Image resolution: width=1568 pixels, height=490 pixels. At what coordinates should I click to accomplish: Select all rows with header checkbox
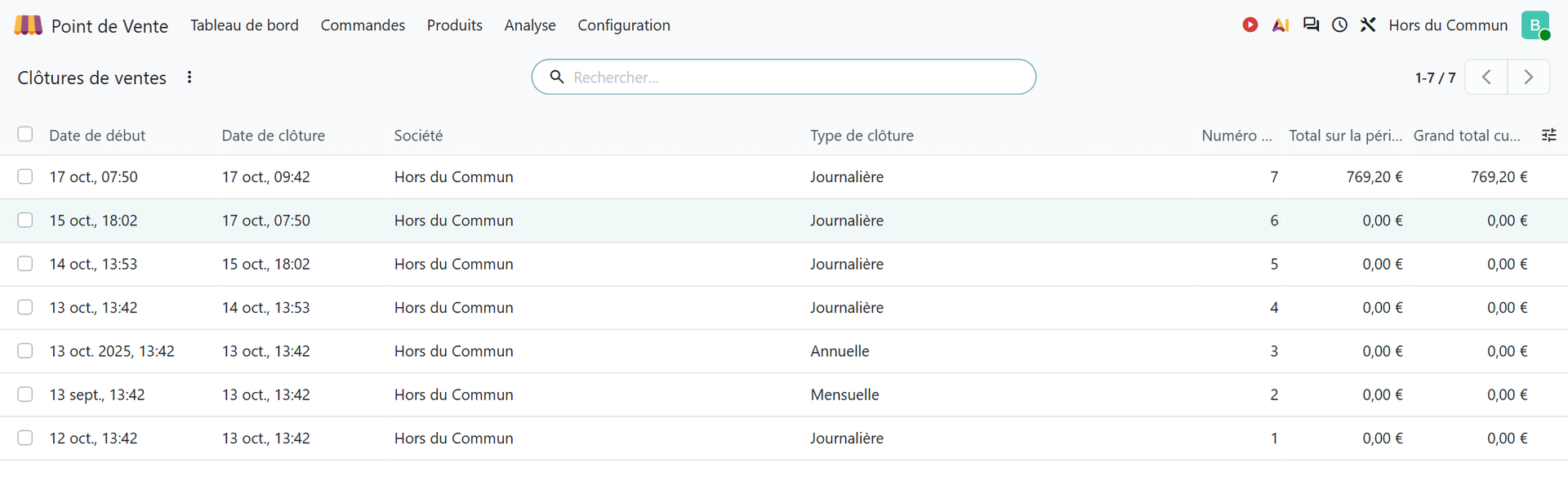click(25, 134)
